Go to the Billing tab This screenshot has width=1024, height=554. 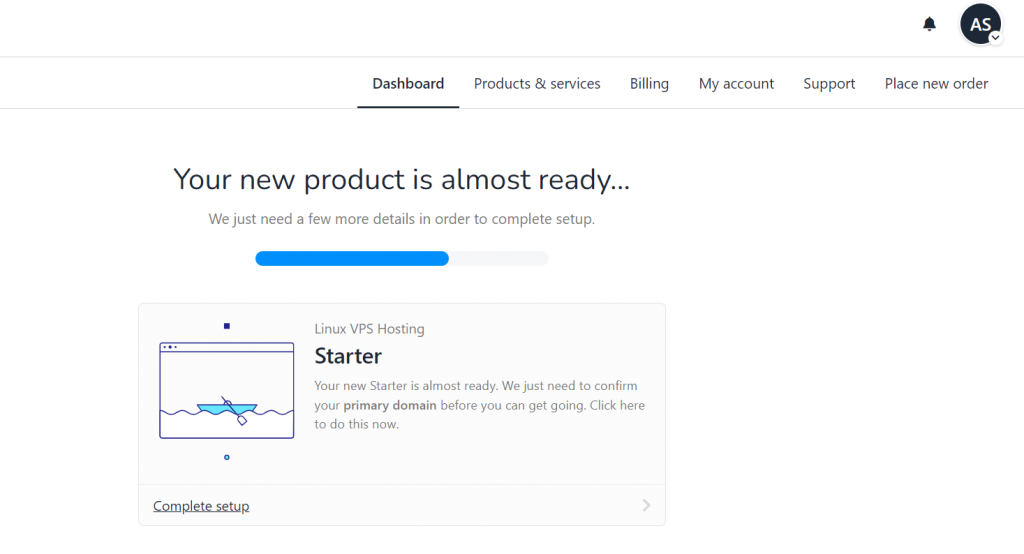pyautogui.click(x=649, y=84)
